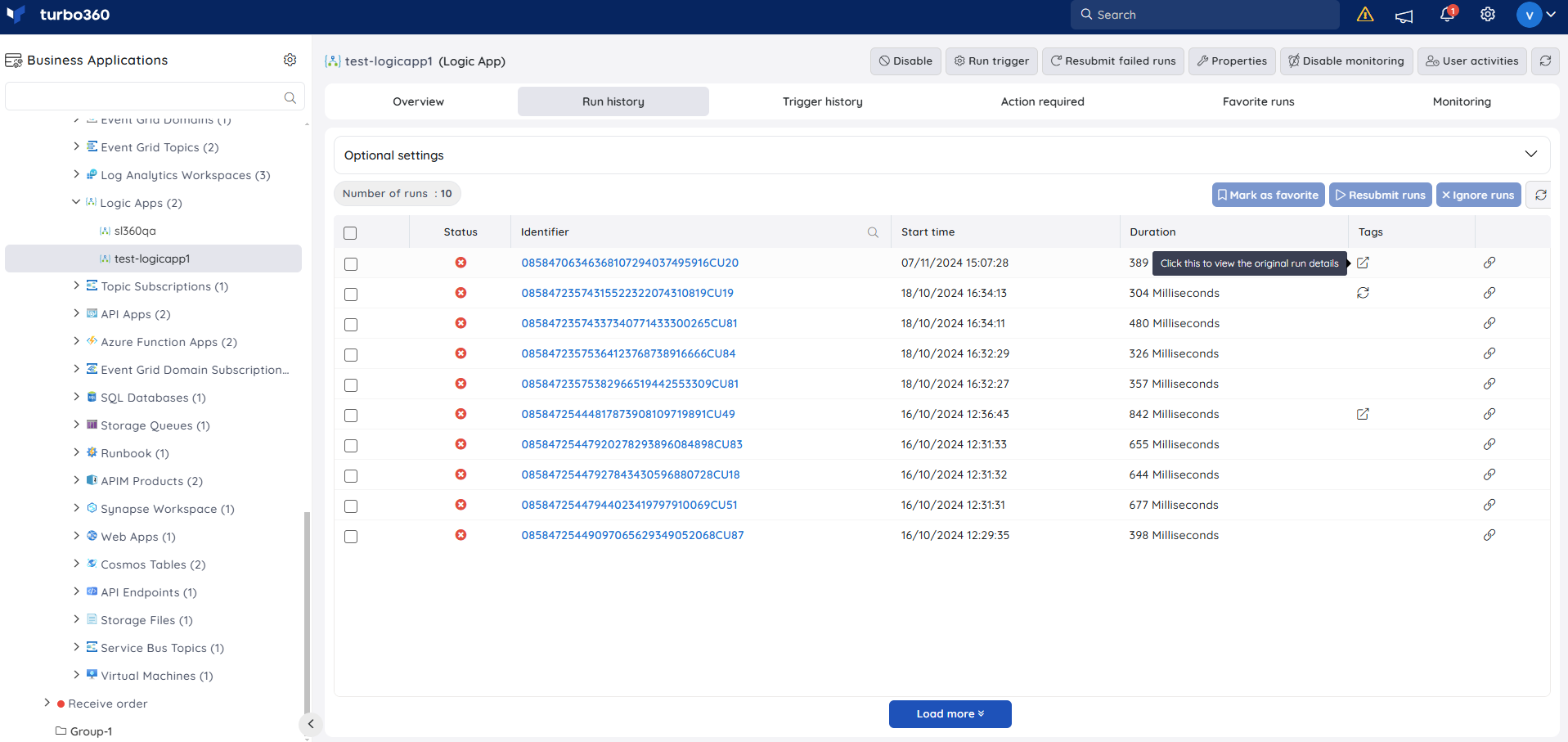Open notifications bell with badge

[x=1447, y=14]
